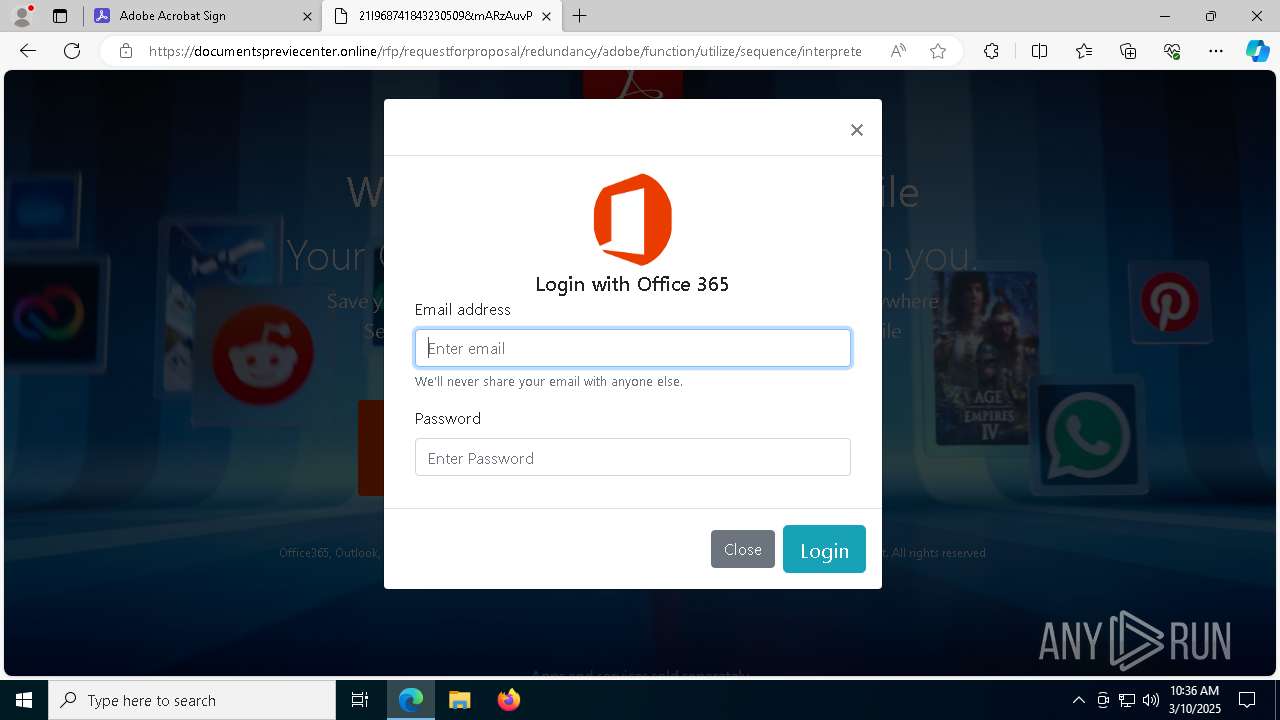Add page to favorites star
1280x720 pixels.
tap(938, 51)
